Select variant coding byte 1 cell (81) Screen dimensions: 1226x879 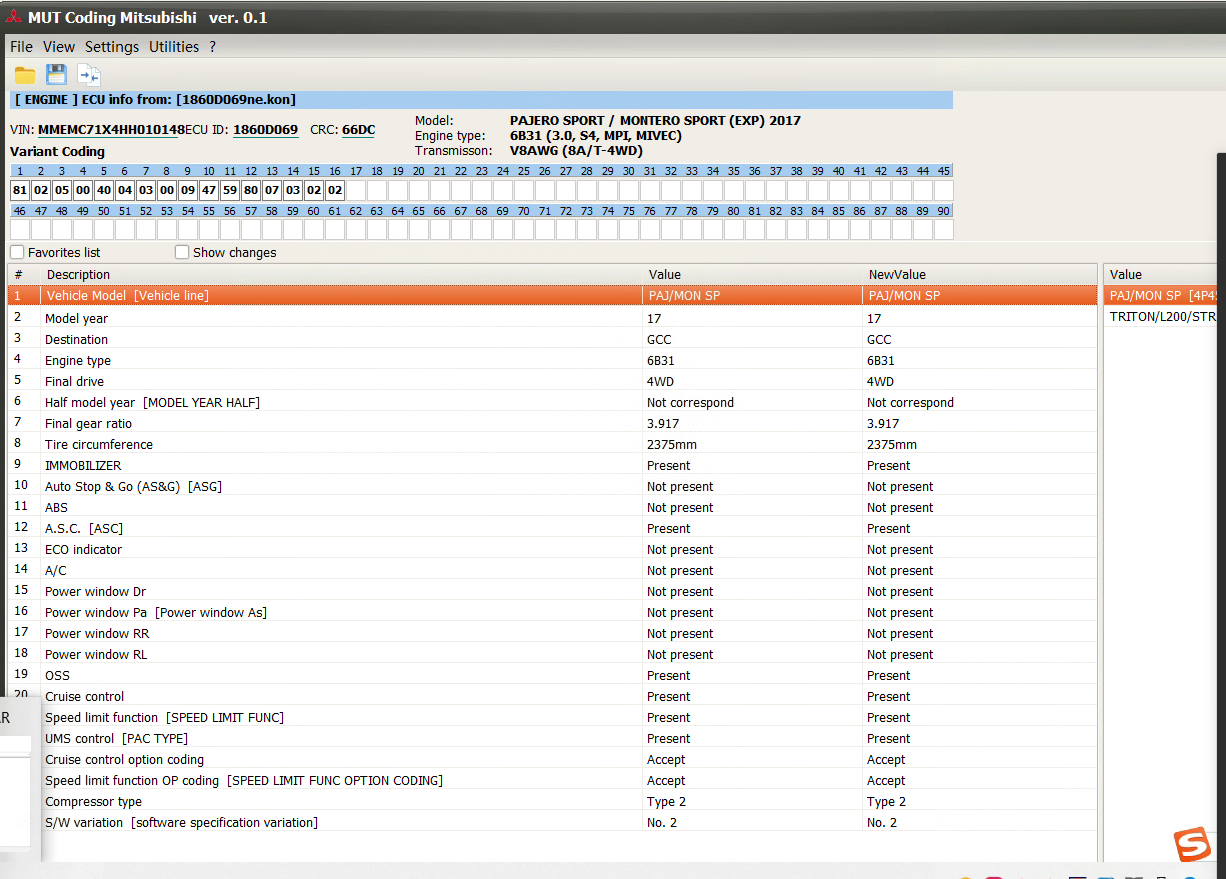pyautogui.click(x=20, y=190)
